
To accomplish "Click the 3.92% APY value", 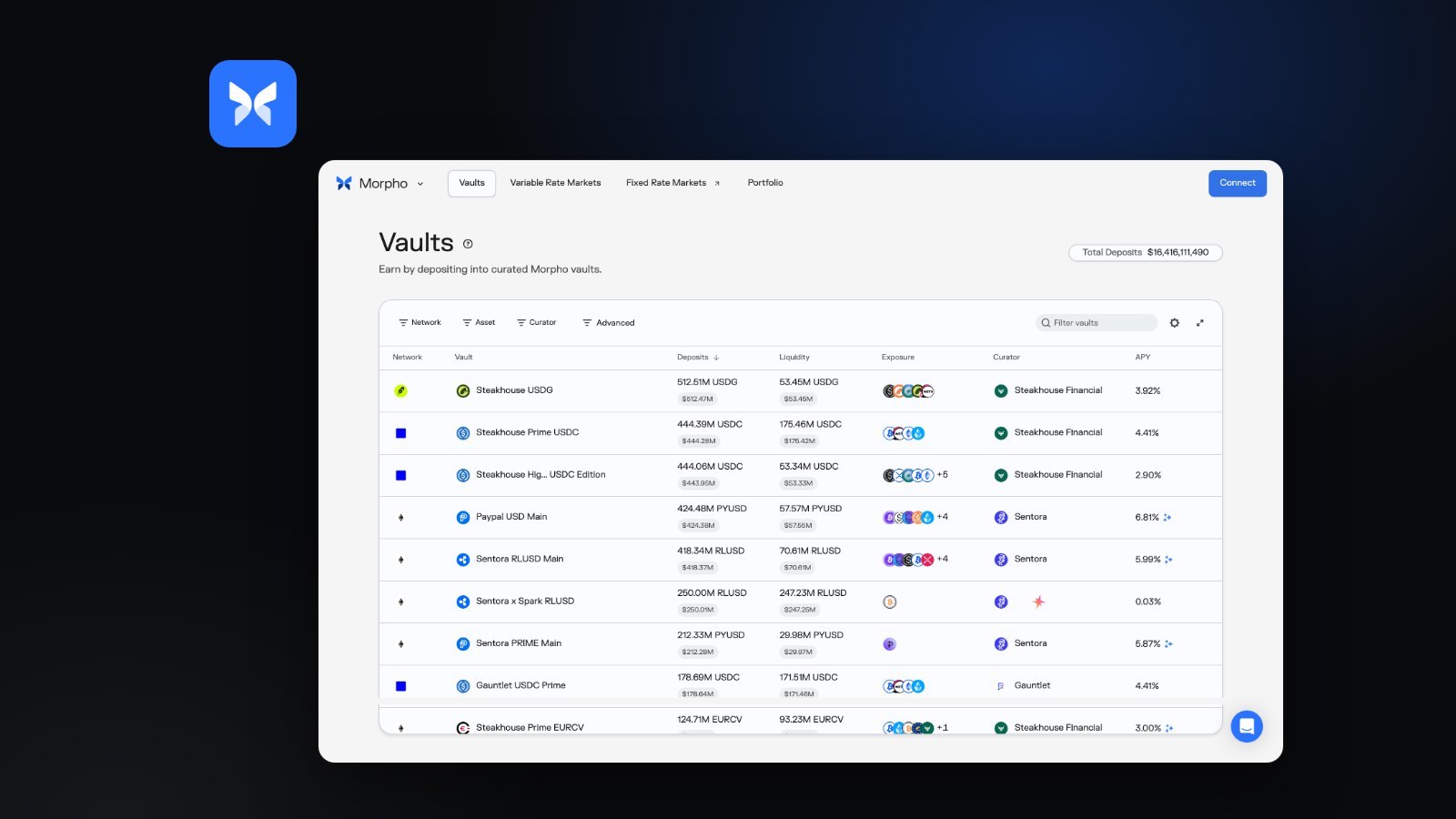I will 1148,391.
